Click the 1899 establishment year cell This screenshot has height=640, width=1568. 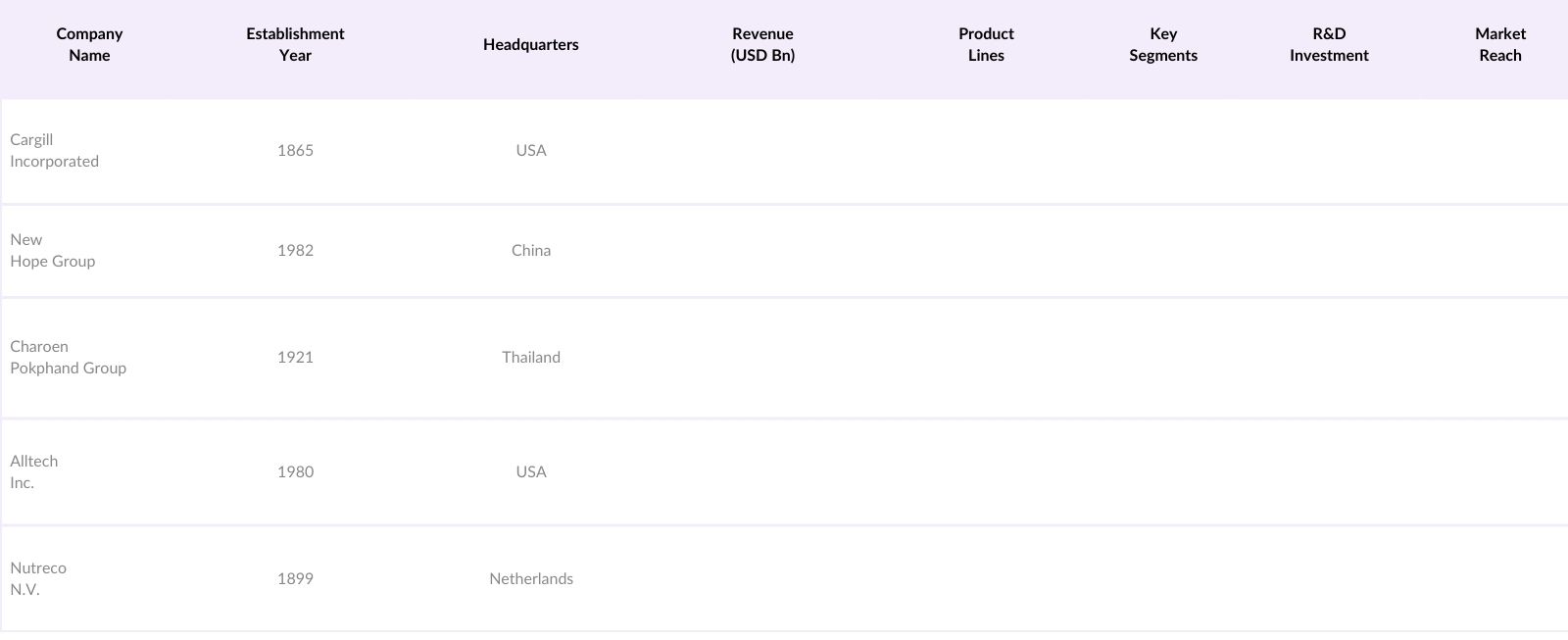click(295, 579)
